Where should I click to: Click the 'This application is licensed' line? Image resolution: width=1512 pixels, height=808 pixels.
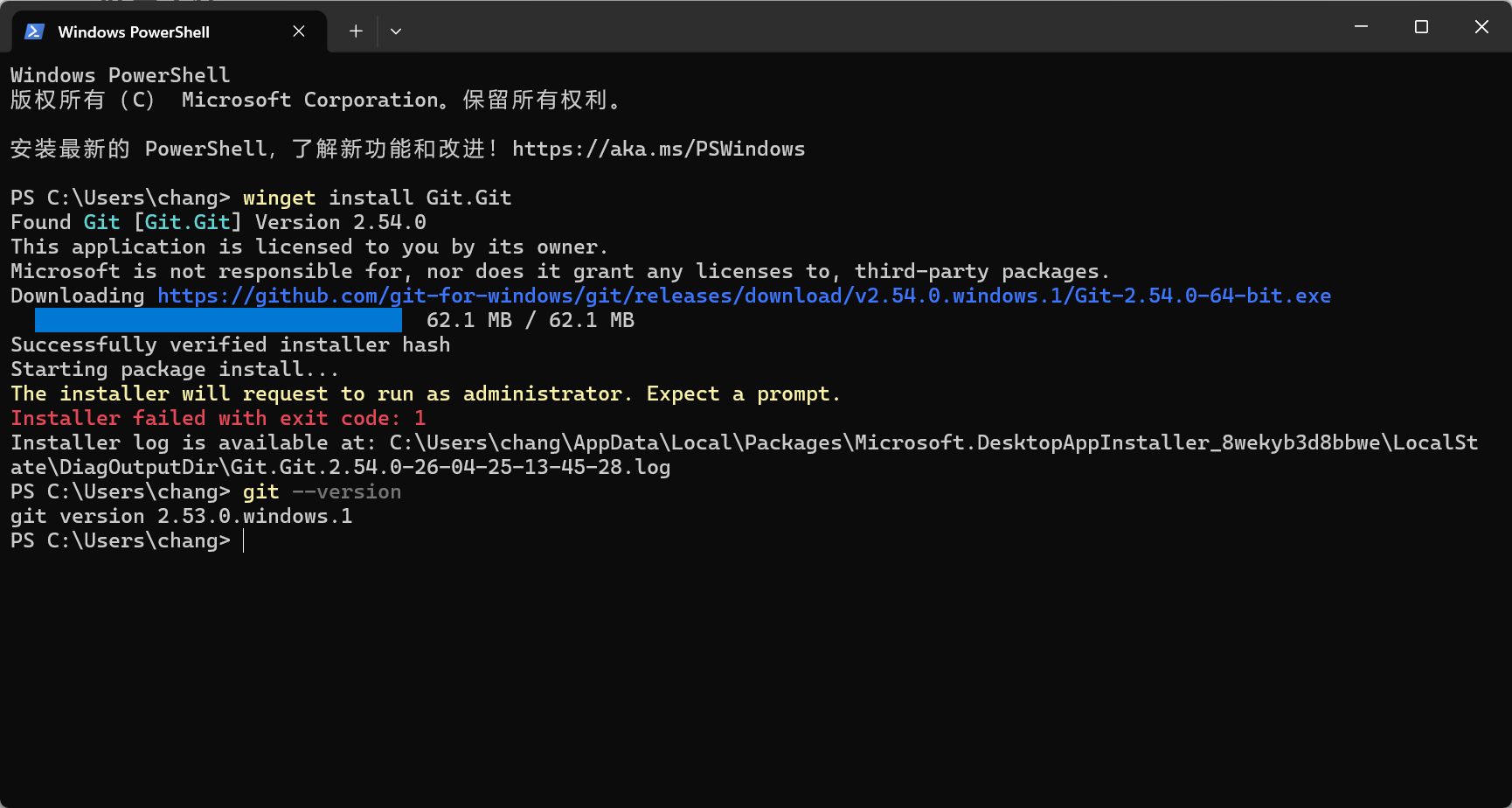[x=309, y=247]
